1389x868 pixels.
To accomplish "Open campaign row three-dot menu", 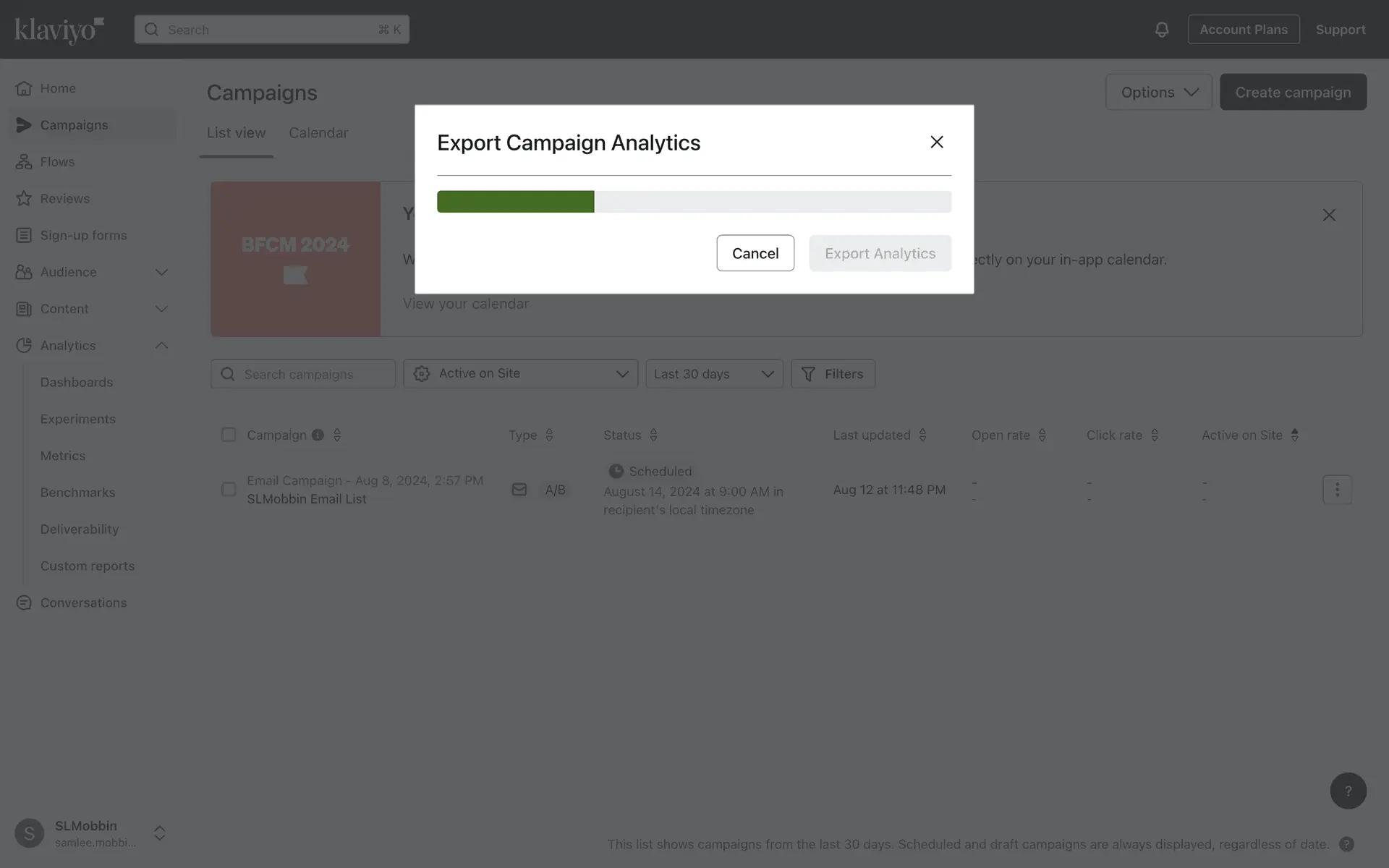I will coord(1336,490).
